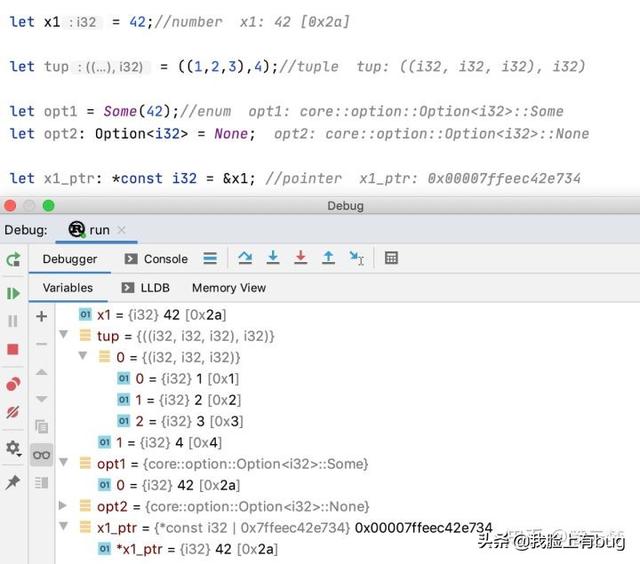This screenshot has height=564, width=640.
Task: Switch to the Debugger tab
Action: click(70, 259)
